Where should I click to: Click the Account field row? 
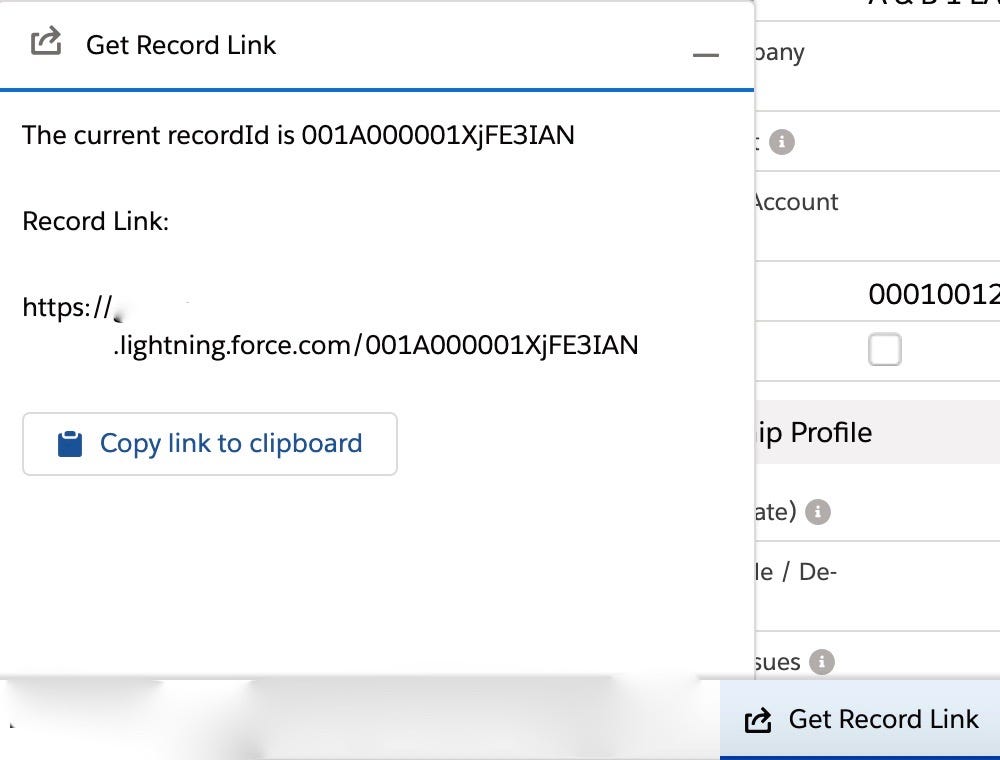[x=795, y=202]
